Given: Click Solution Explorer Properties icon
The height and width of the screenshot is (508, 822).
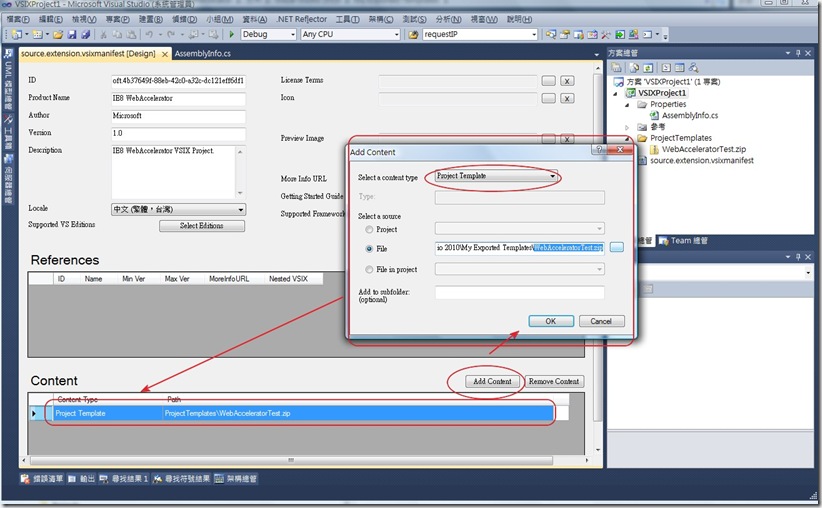Looking at the screenshot, I should pyautogui.click(x=616, y=68).
